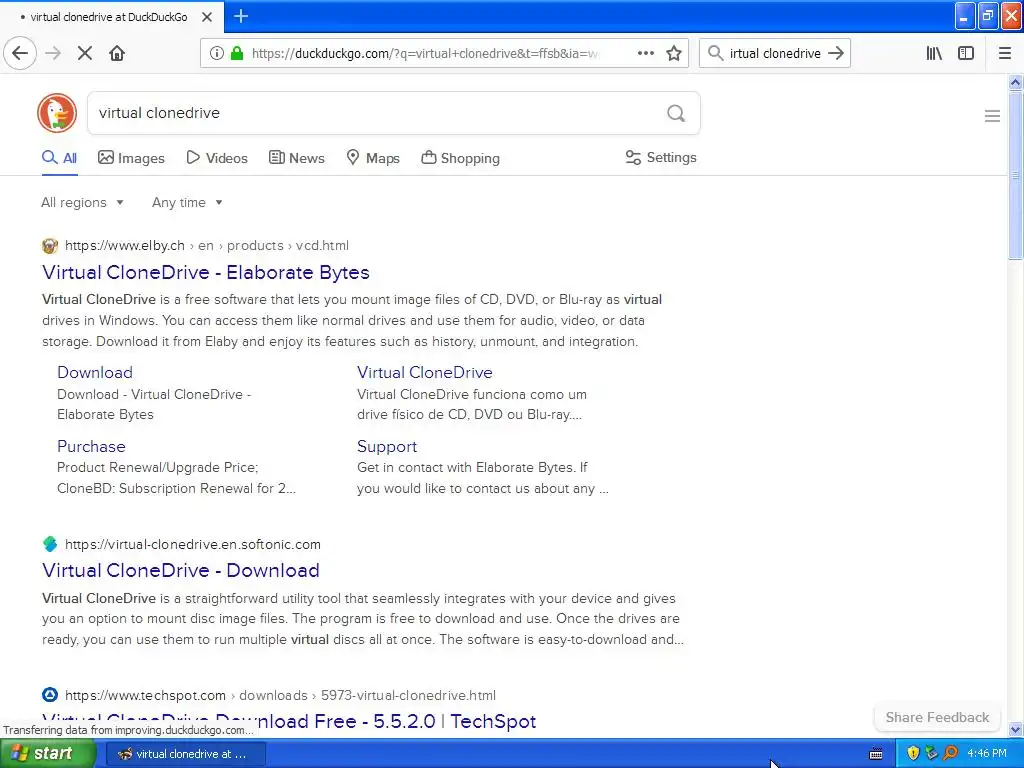Expand the Any time filter dropdown
1024x768 pixels.
tap(187, 202)
